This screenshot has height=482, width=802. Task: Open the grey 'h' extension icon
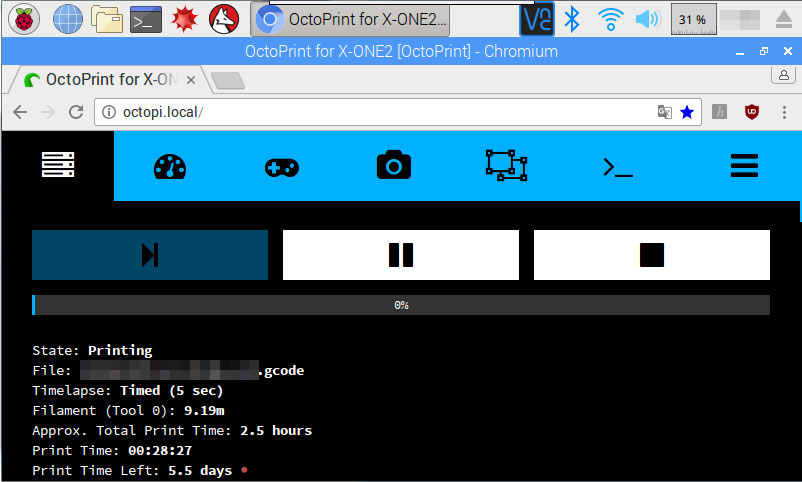[720, 112]
